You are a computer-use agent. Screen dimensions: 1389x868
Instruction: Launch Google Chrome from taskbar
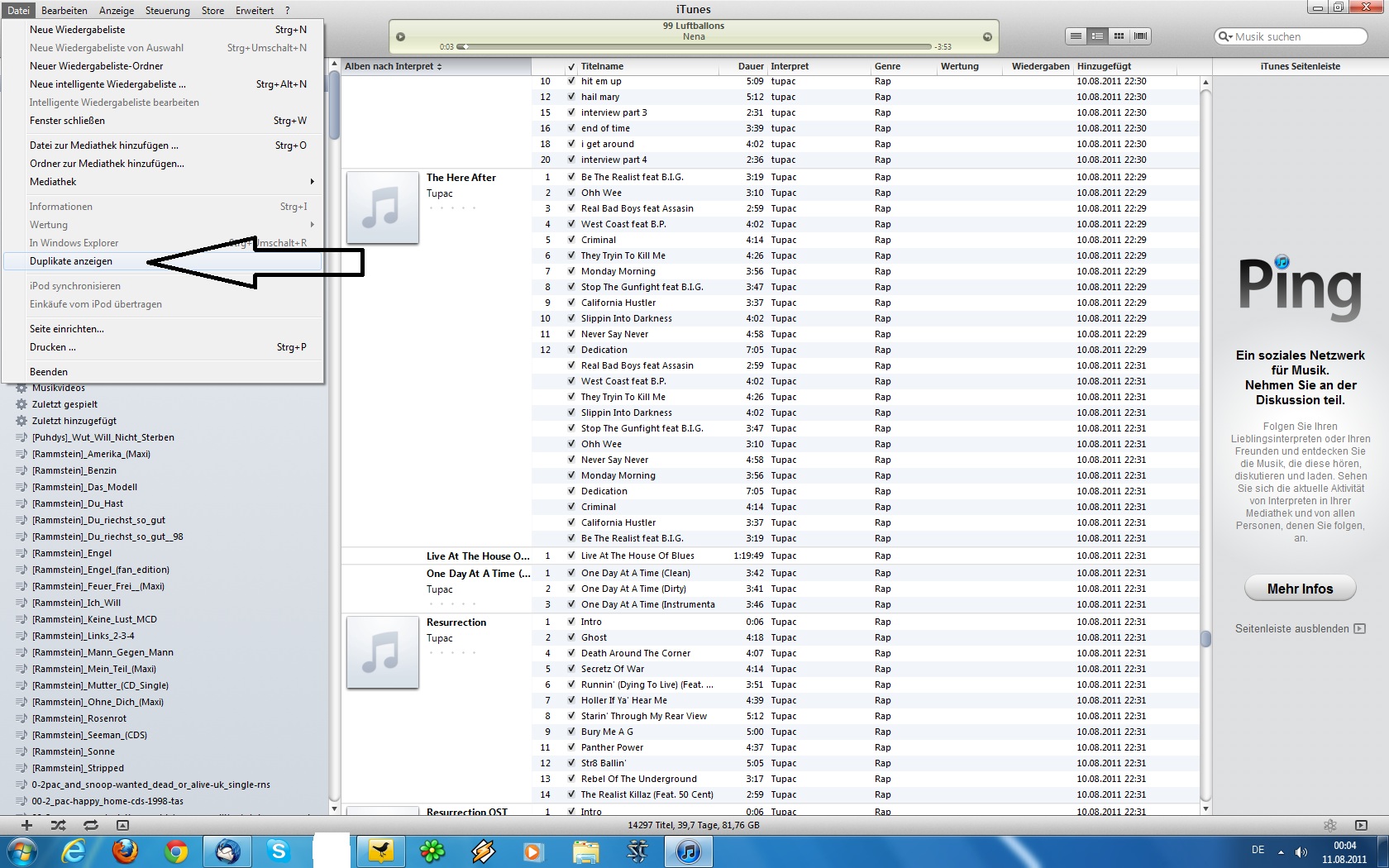pos(176,851)
